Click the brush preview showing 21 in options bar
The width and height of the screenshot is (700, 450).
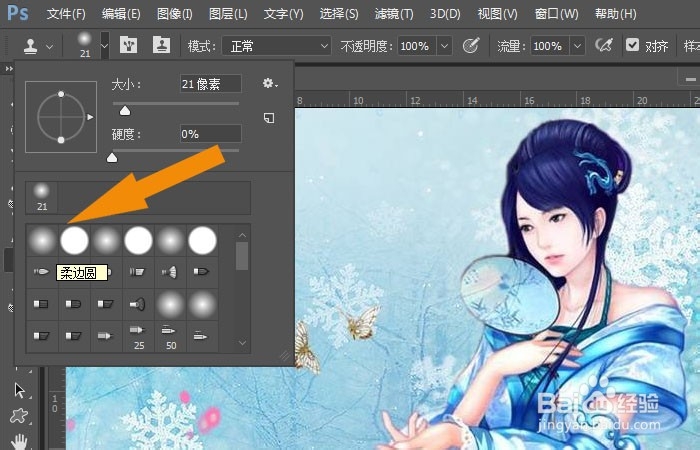pos(85,45)
